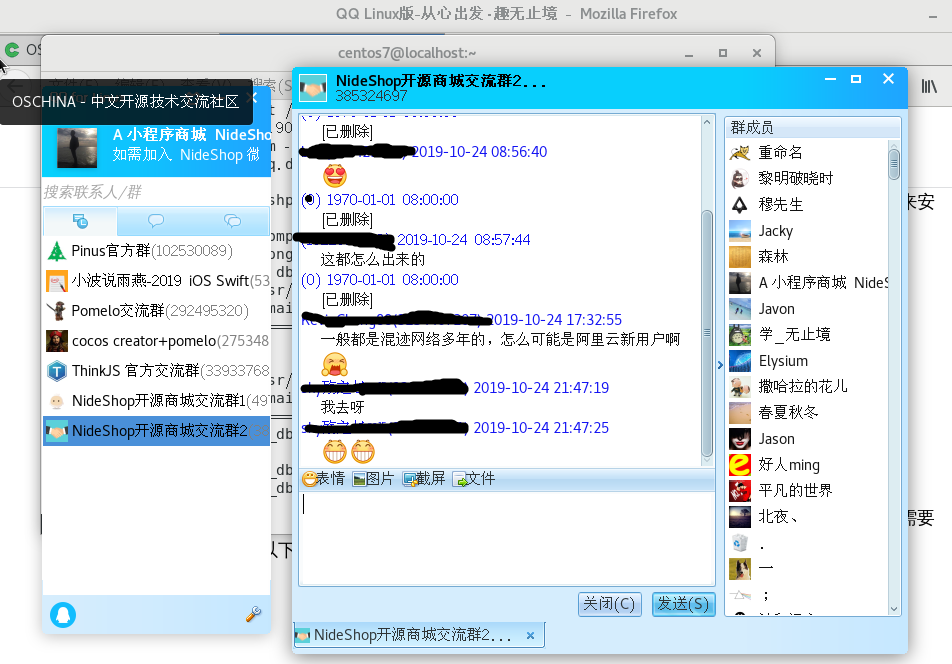Switch to the recent contacts tab
952x664 pixels.
pos(80,221)
